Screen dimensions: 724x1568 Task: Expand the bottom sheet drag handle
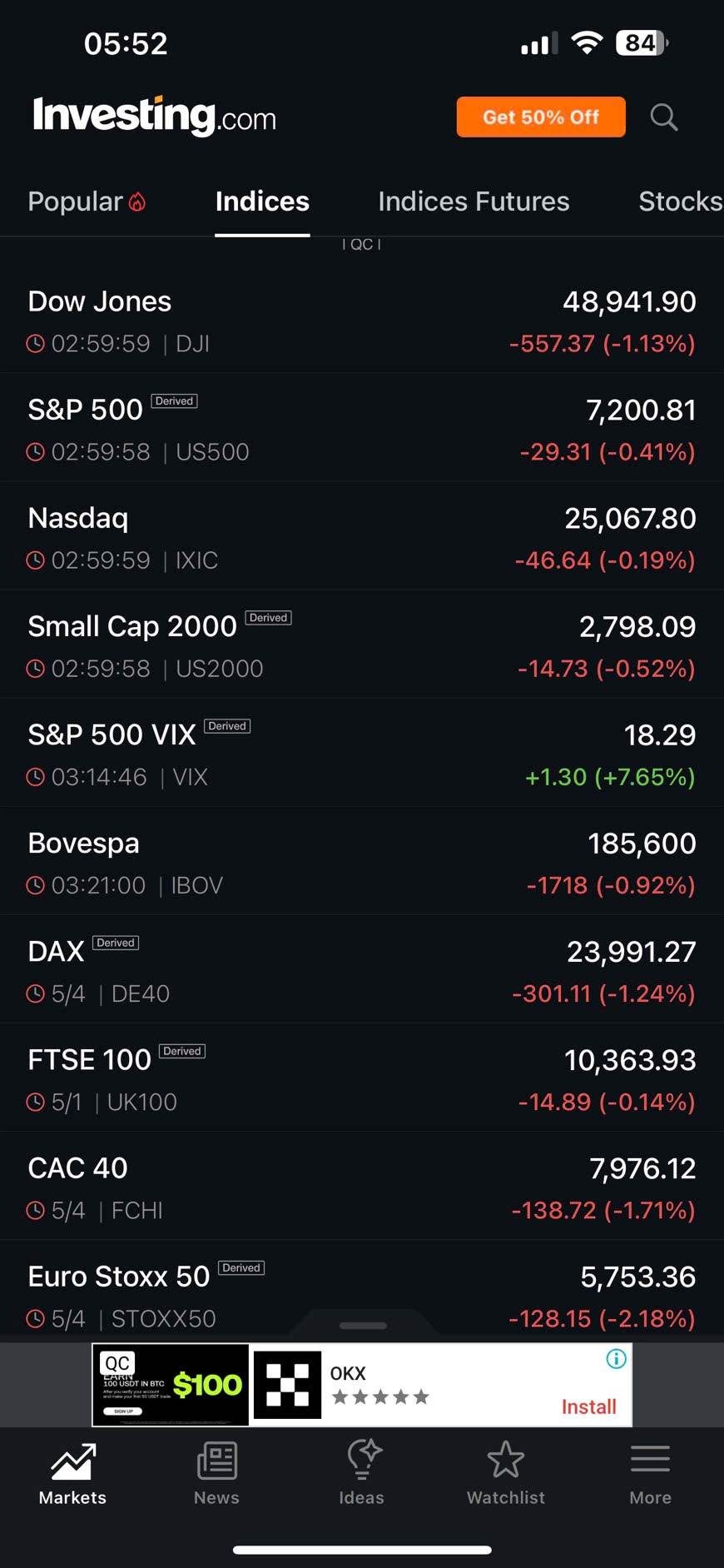click(363, 1325)
